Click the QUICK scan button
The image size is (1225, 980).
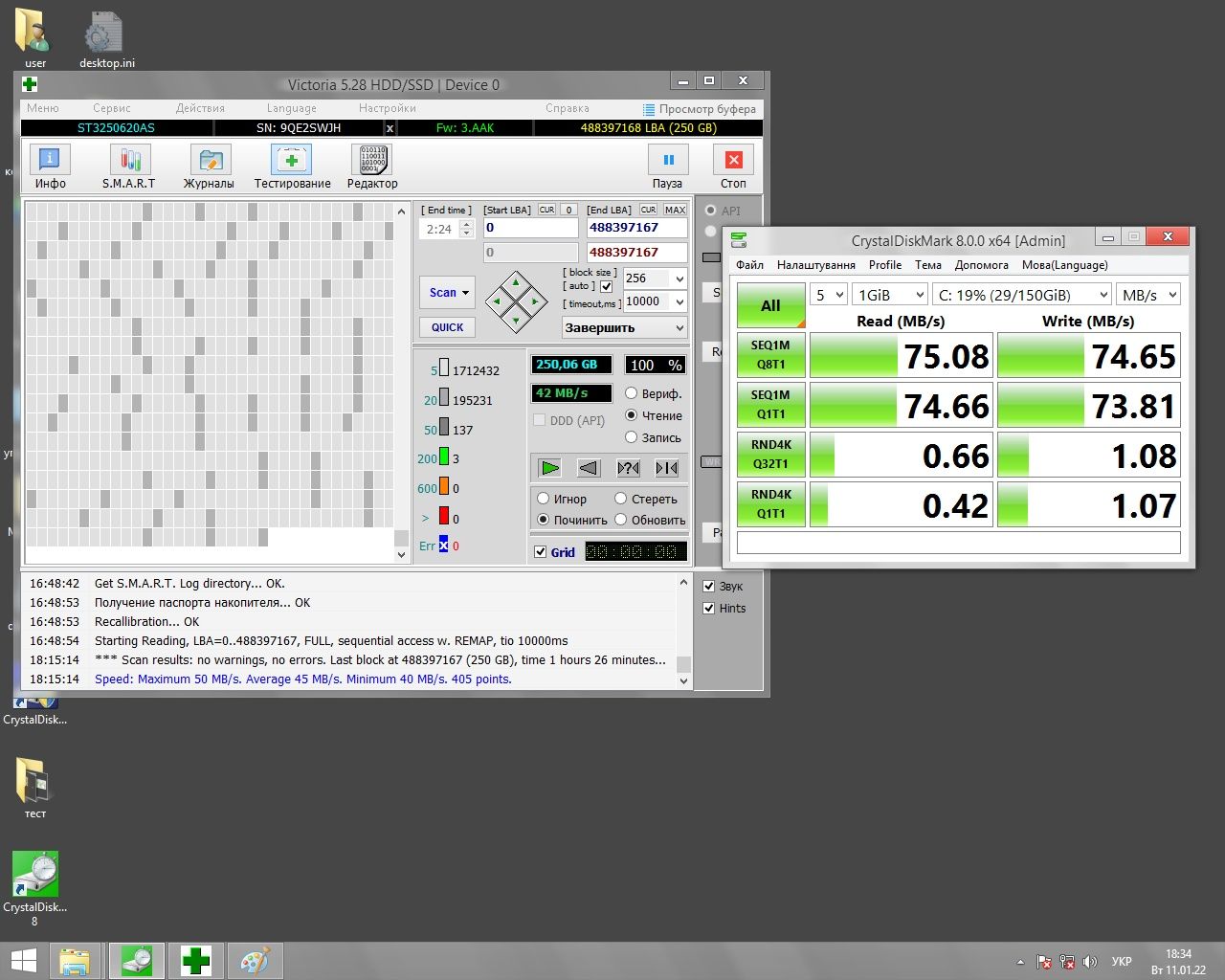click(447, 327)
